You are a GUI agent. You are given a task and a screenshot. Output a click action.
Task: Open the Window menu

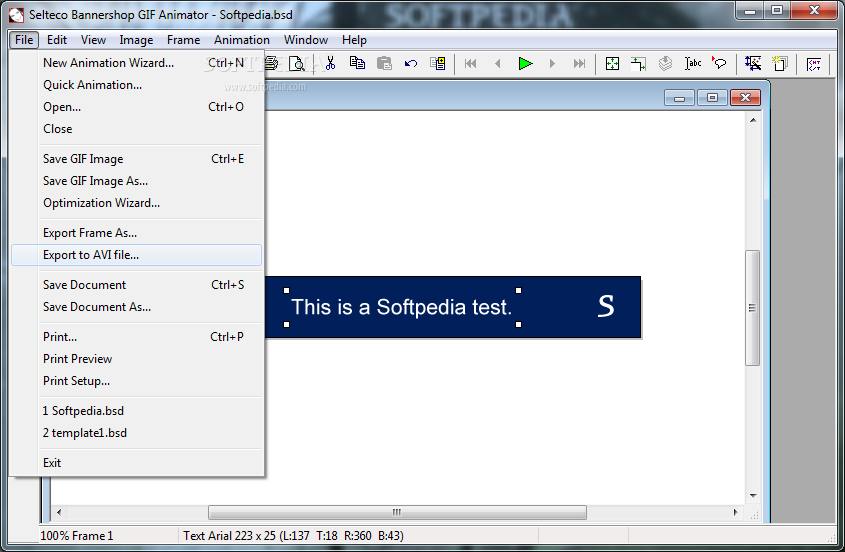click(306, 40)
